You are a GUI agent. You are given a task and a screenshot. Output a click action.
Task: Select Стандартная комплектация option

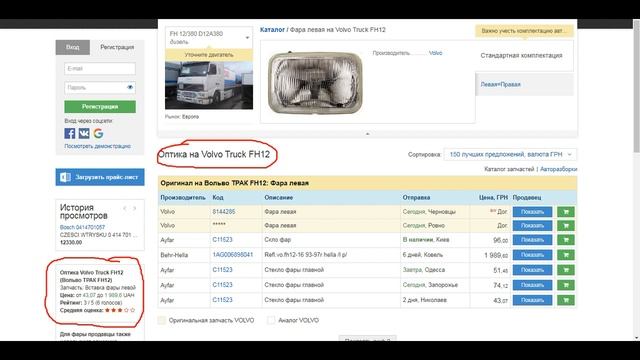click(x=524, y=56)
